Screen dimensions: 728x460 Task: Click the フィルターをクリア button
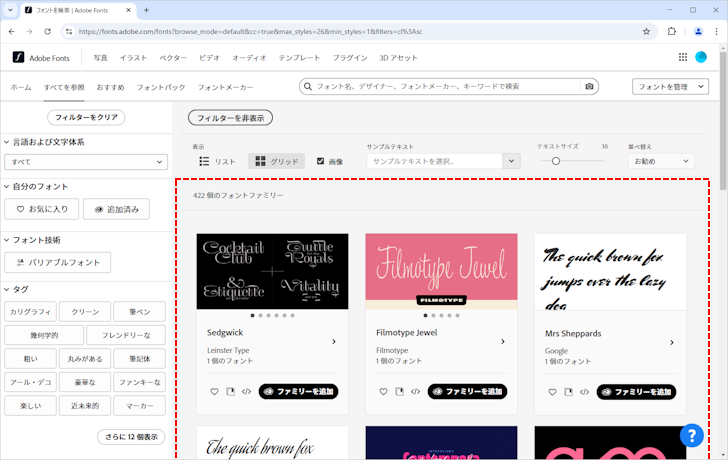85,118
